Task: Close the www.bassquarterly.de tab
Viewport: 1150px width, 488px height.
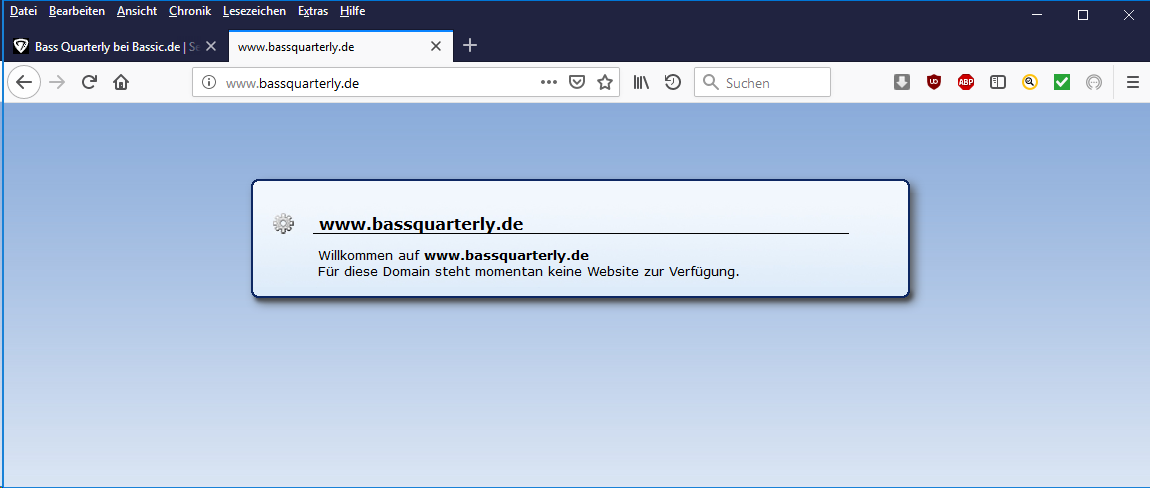Action: (436, 46)
